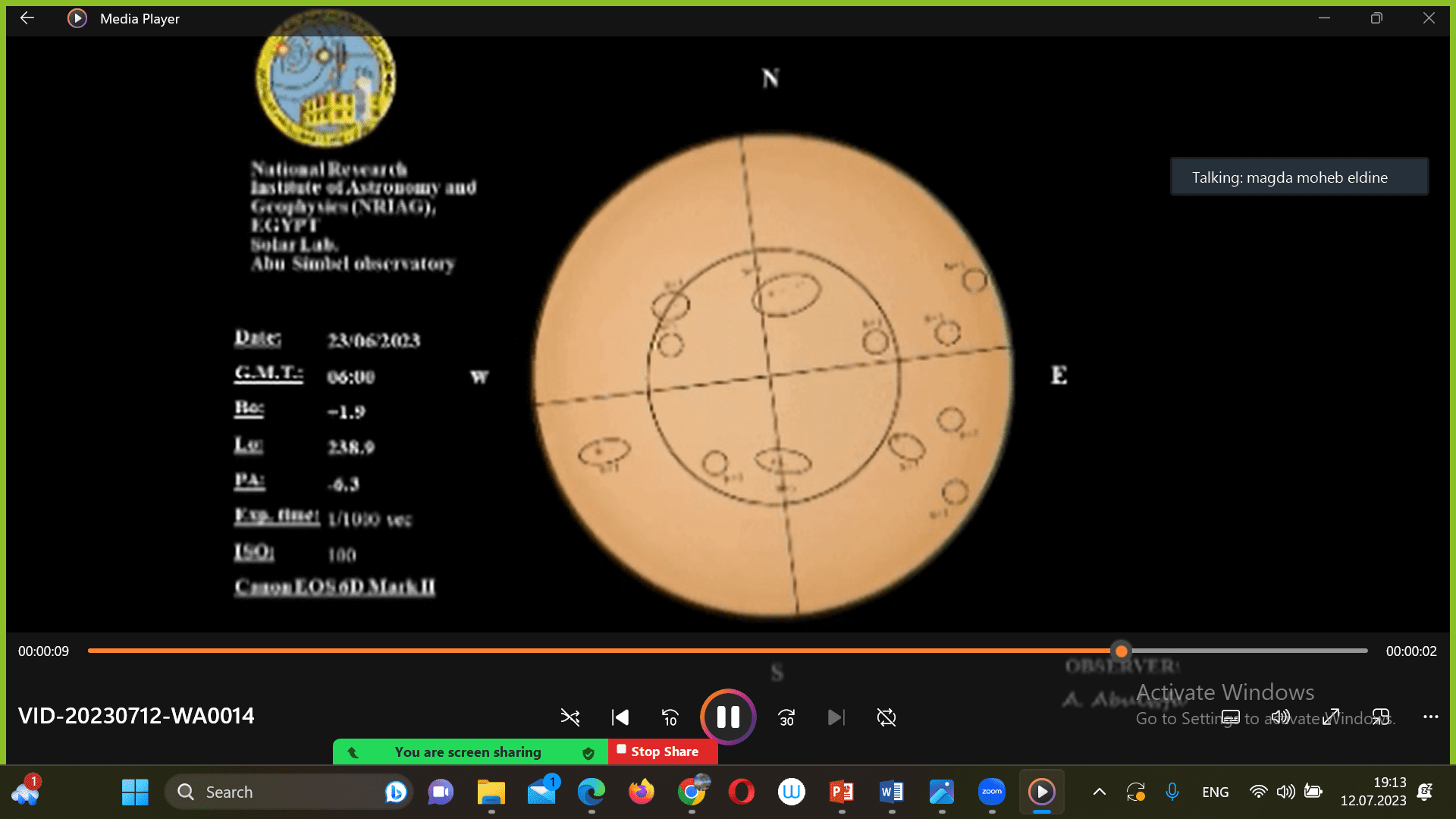This screenshot has height=819, width=1456.
Task: Click elapsed time 00:00:09
Action: click(x=43, y=651)
